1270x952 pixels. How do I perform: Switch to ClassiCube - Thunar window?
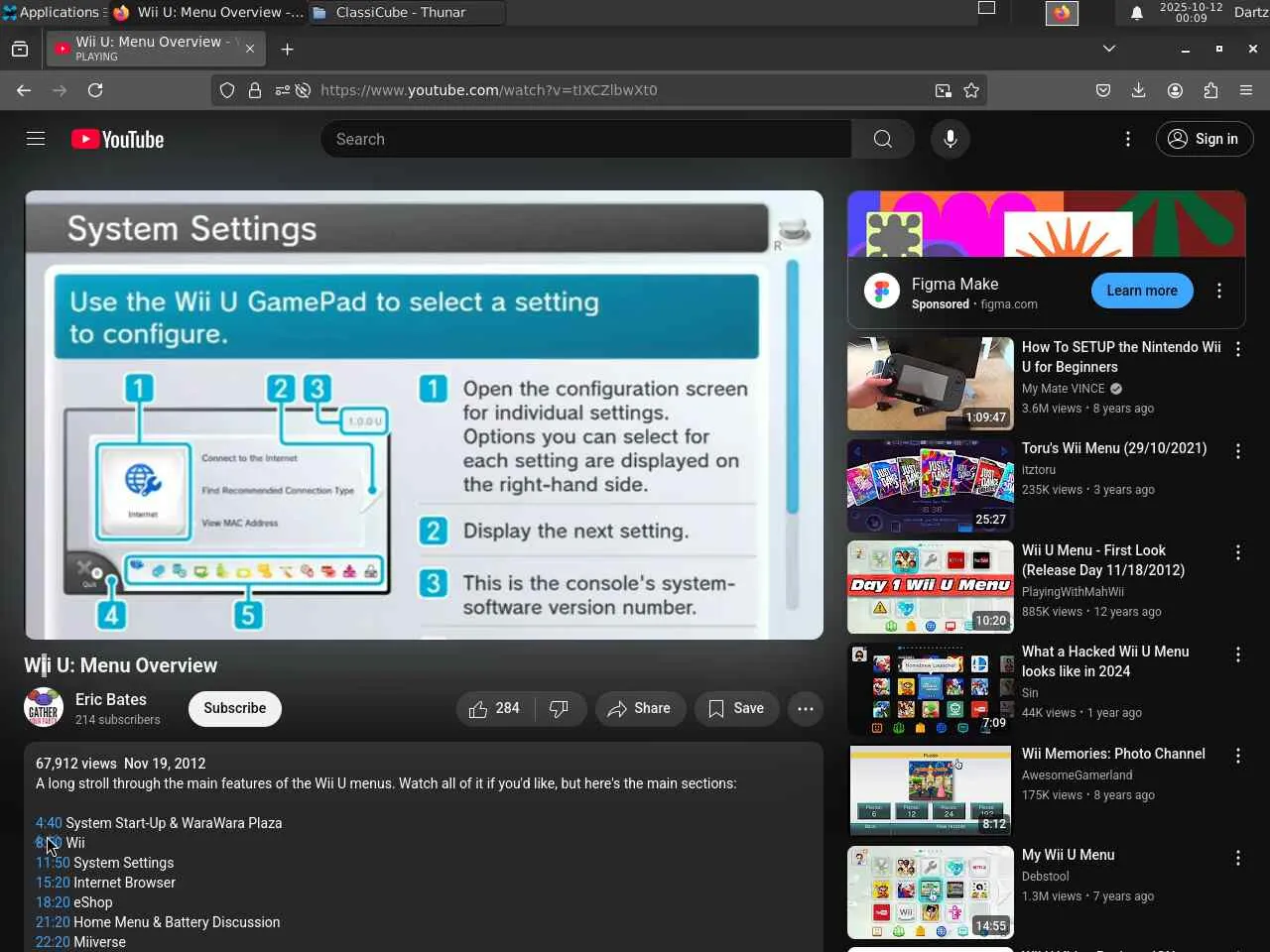(x=408, y=13)
